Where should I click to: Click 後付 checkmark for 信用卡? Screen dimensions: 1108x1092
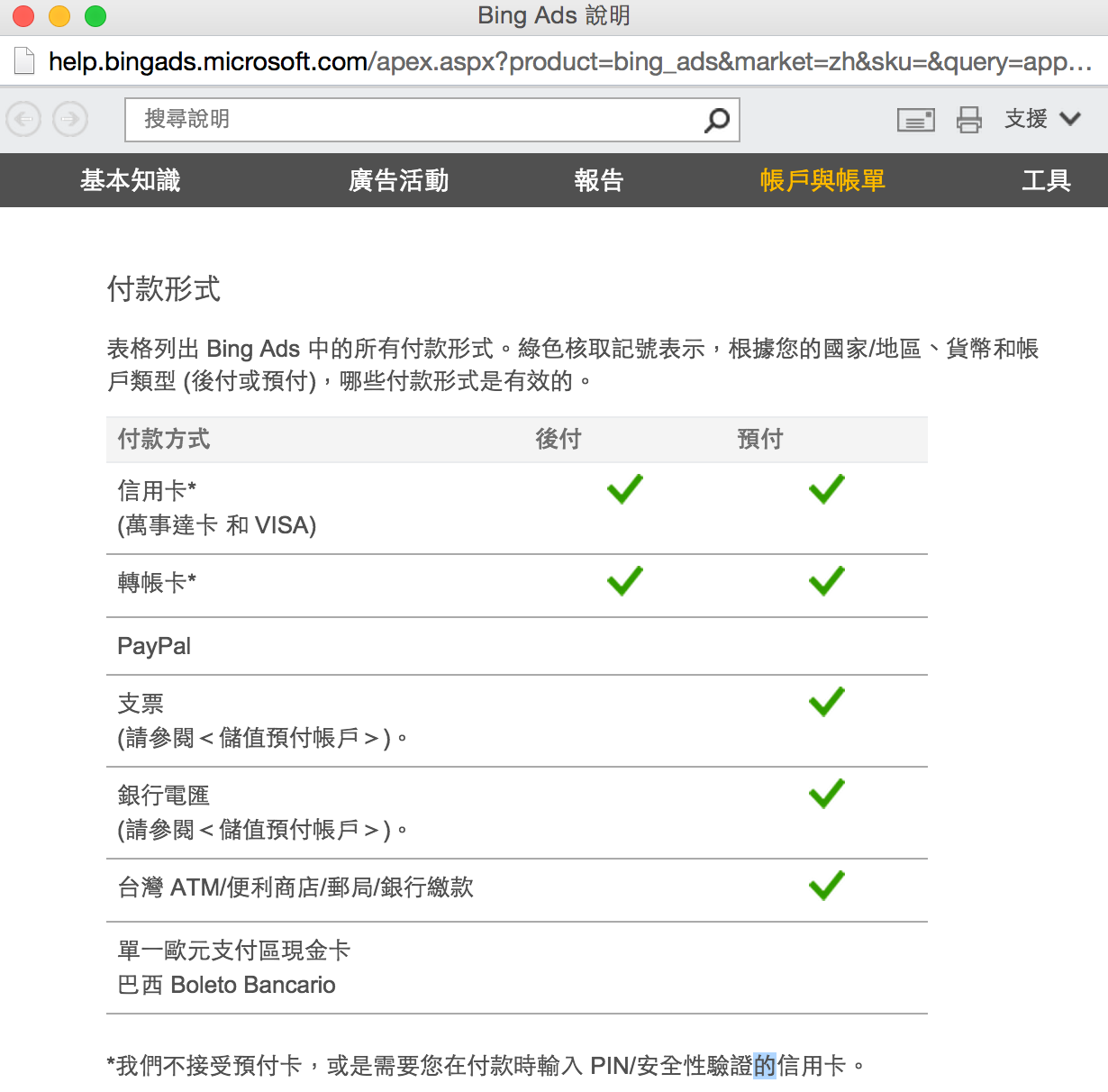pyautogui.click(x=625, y=488)
